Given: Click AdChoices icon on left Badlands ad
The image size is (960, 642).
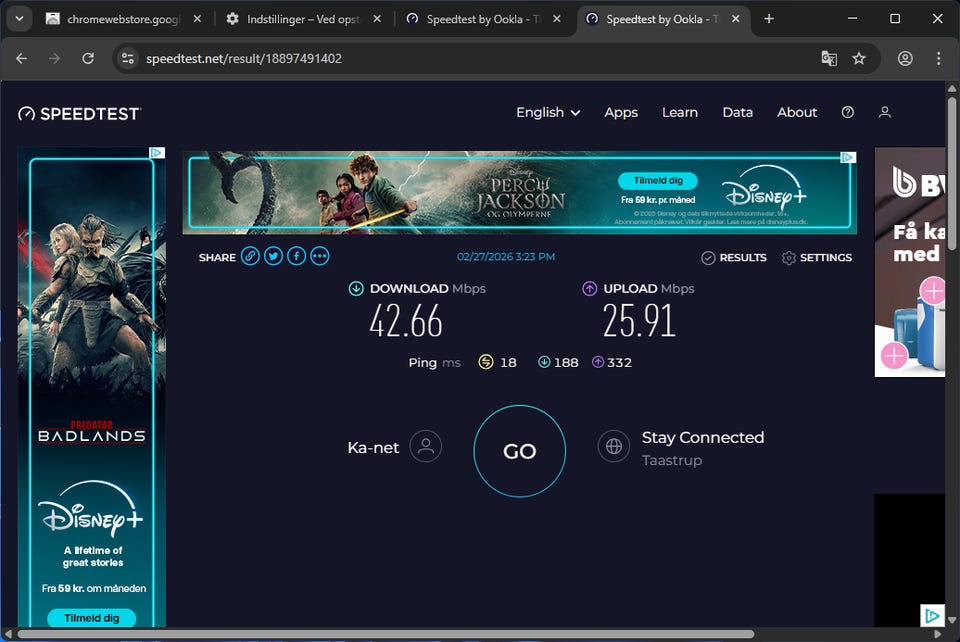Looking at the screenshot, I should coord(157,152).
